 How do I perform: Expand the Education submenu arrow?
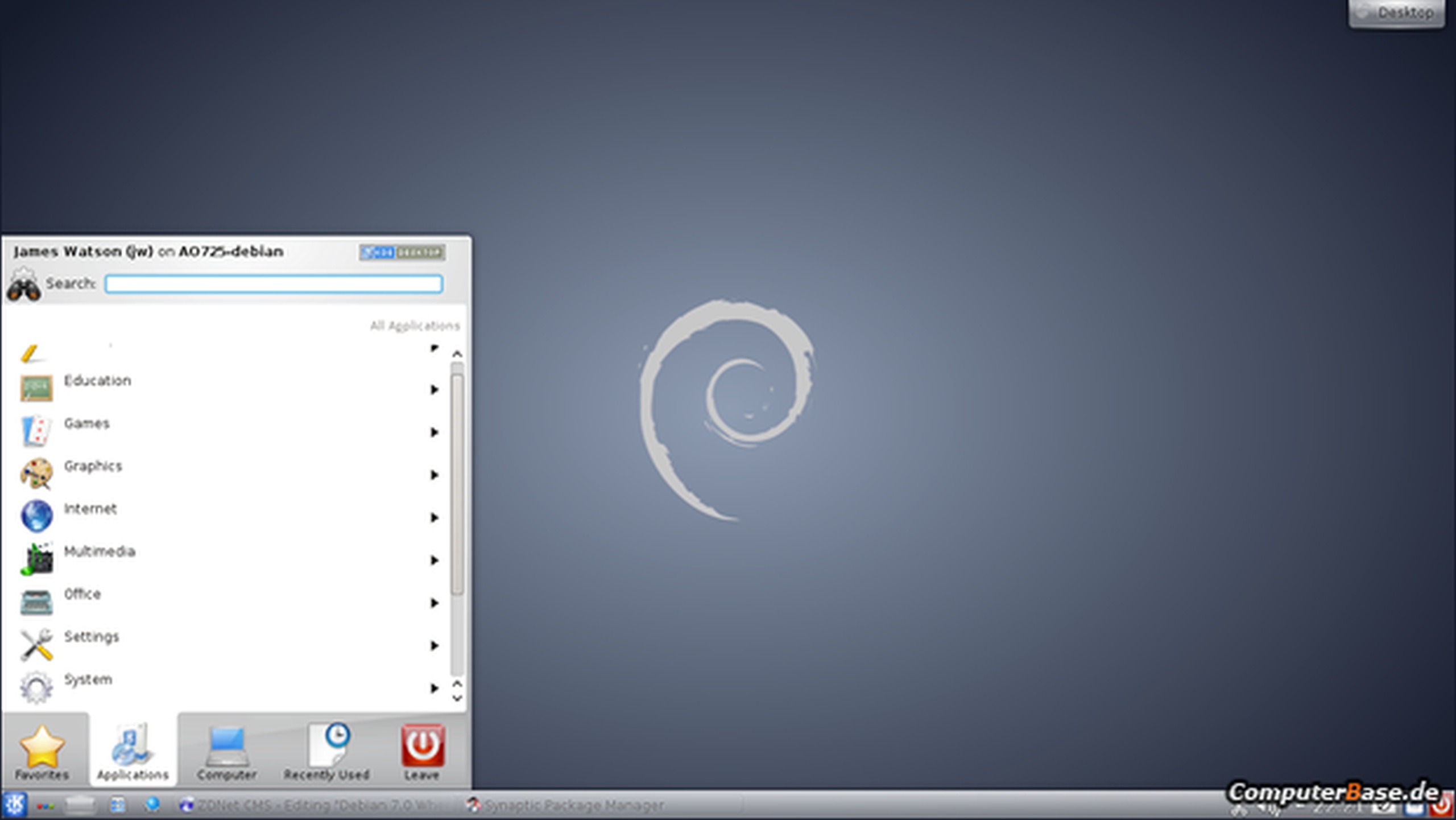434,390
